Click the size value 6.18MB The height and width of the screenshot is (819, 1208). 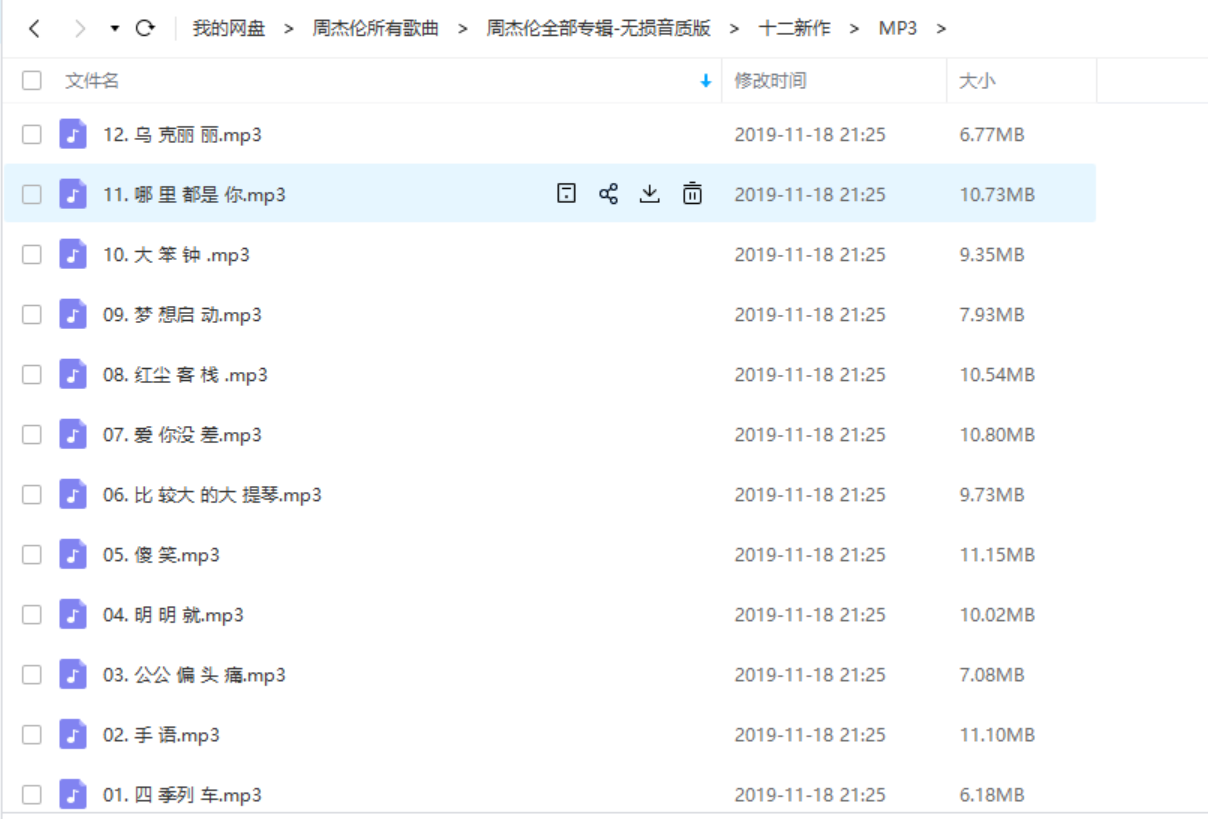992,795
